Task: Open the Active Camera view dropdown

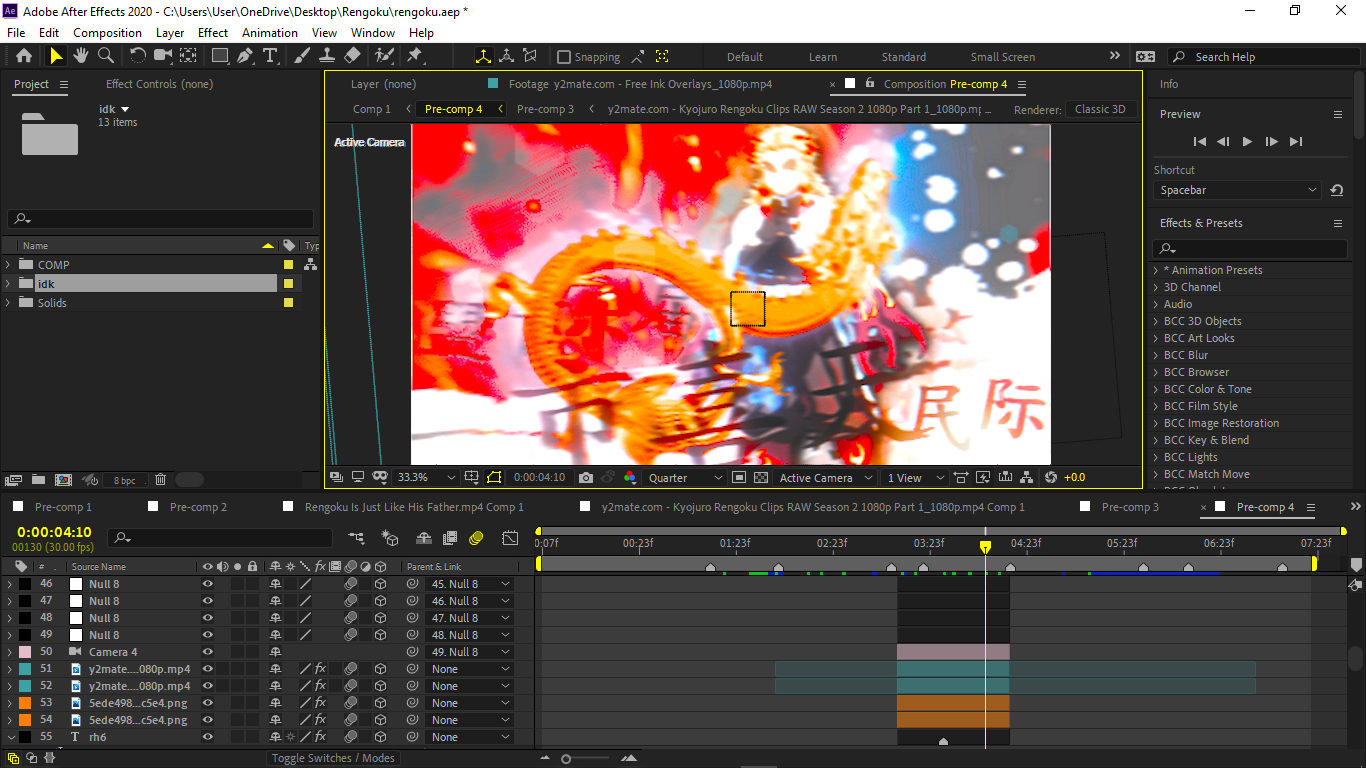Action: click(x=826, y=478)
